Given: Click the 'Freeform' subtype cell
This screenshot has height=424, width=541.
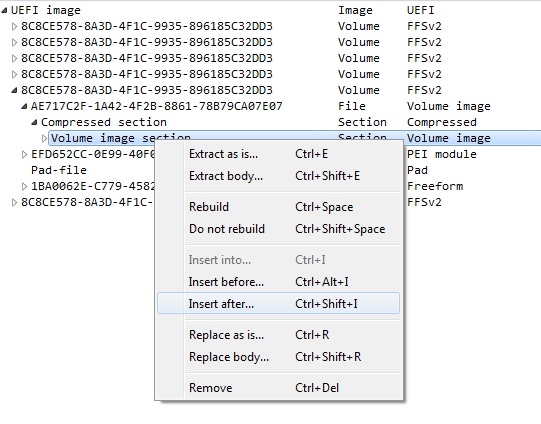Looking at the screenshot, I should pyautogui.click(x=435, y=186).
